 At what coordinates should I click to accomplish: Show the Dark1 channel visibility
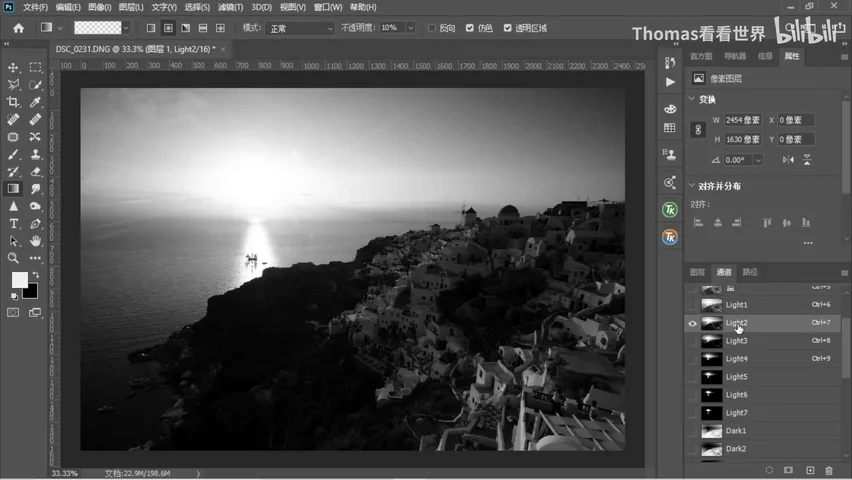(x=692, y=431)
